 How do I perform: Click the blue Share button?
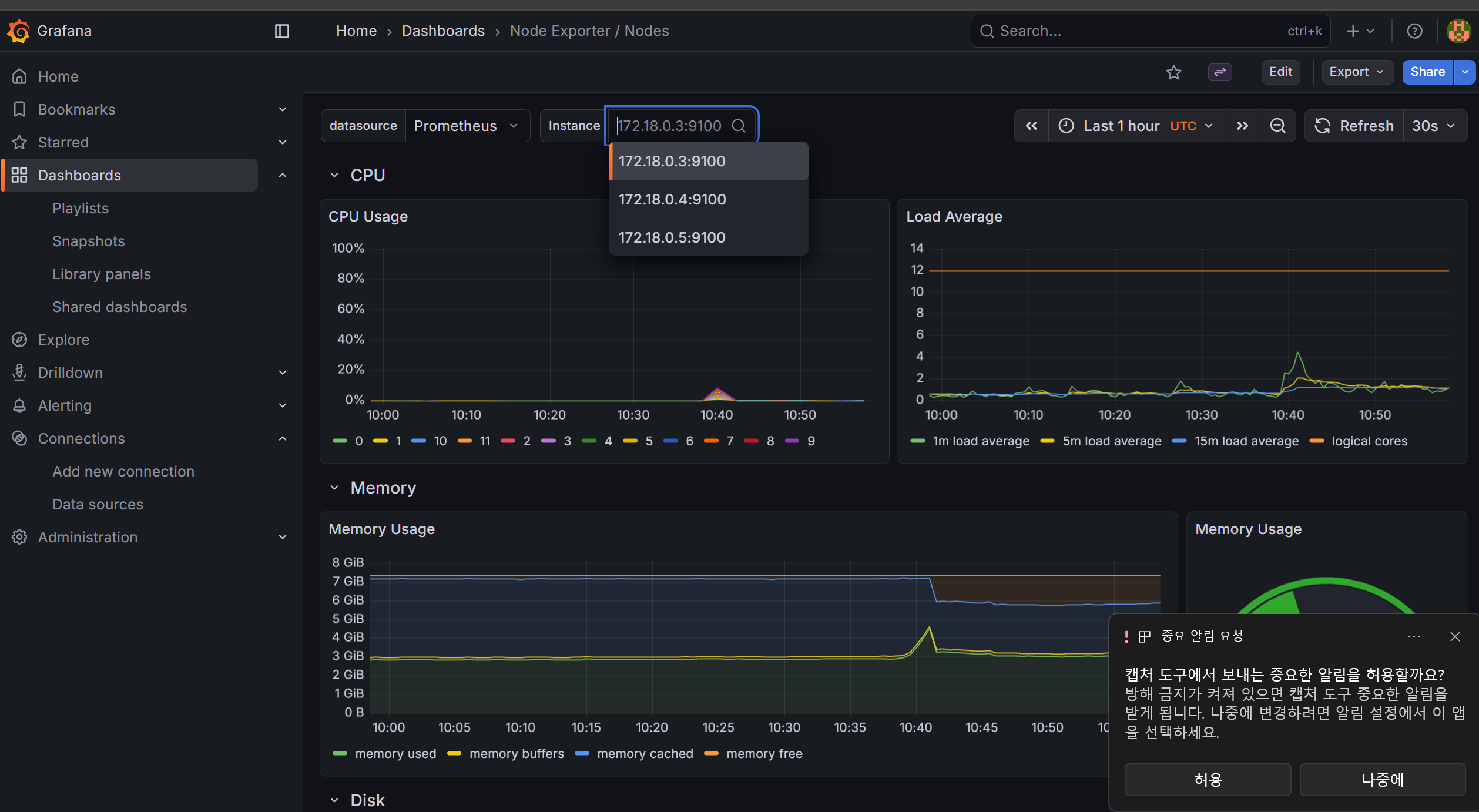[x=1427, y=72]
